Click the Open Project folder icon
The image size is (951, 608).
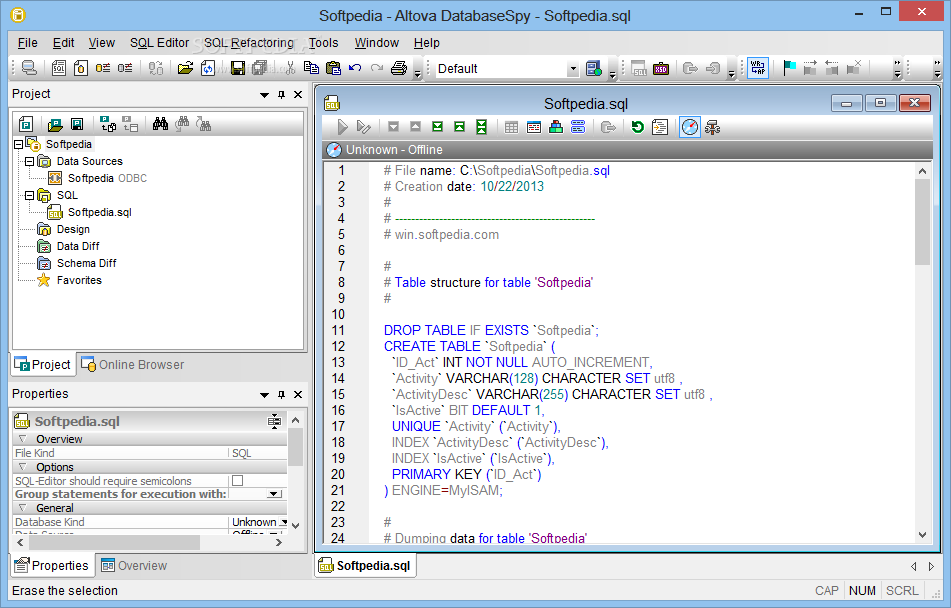pos(55,124)
